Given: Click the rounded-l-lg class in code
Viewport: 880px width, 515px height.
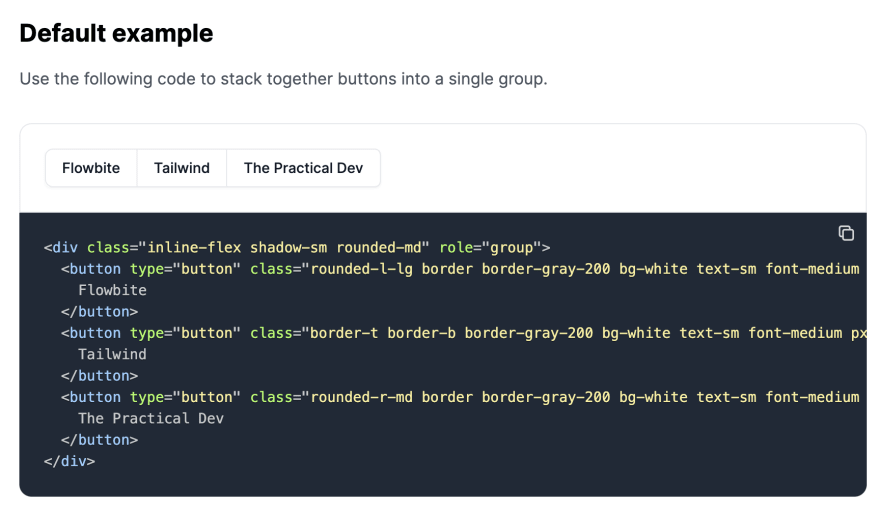Looking at the screenshot, I should point(361,269).
